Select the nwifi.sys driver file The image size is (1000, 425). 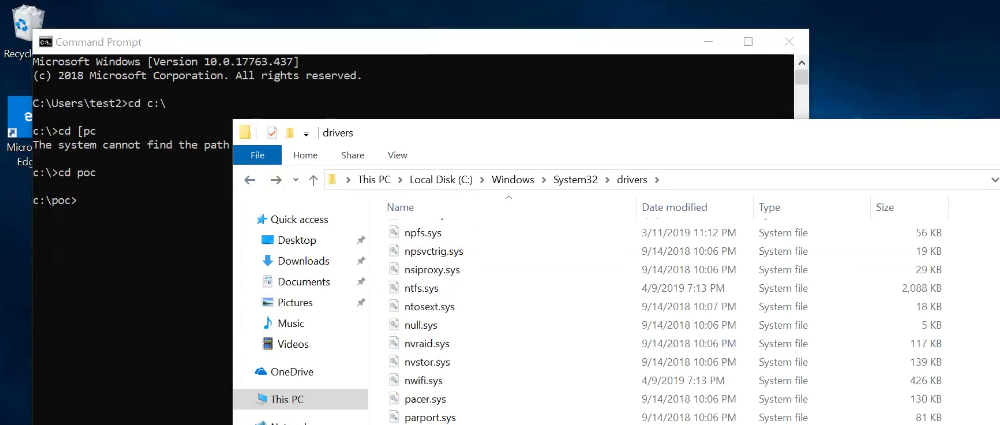tap(423, 381)
